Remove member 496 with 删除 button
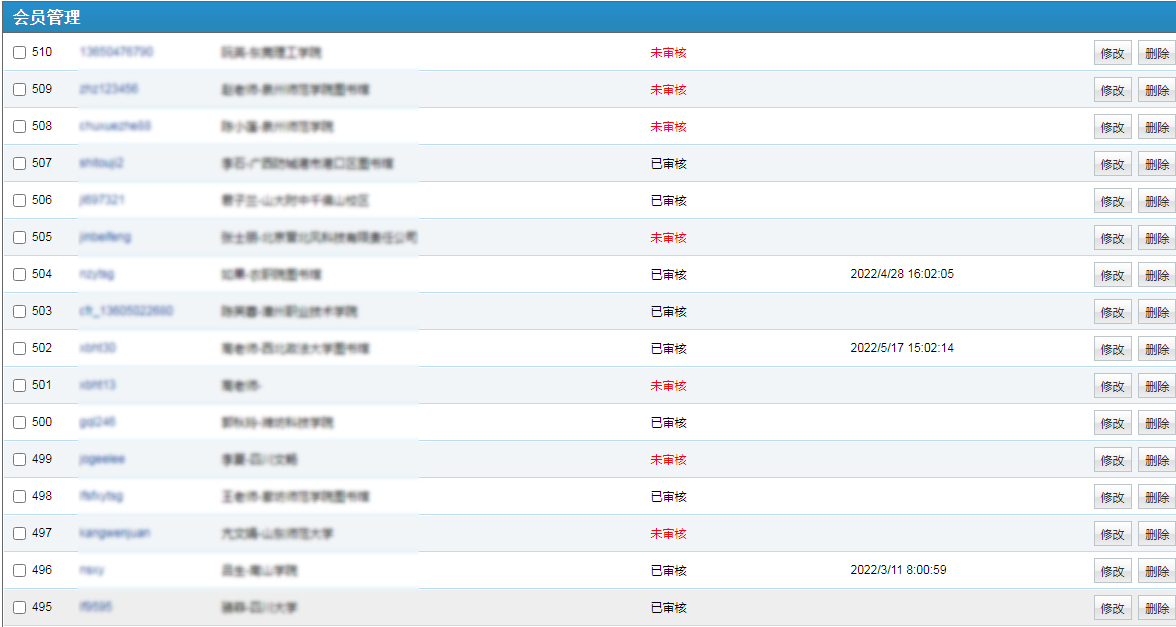Viewport: 1176px width, 627px height. pos(1156,571)
